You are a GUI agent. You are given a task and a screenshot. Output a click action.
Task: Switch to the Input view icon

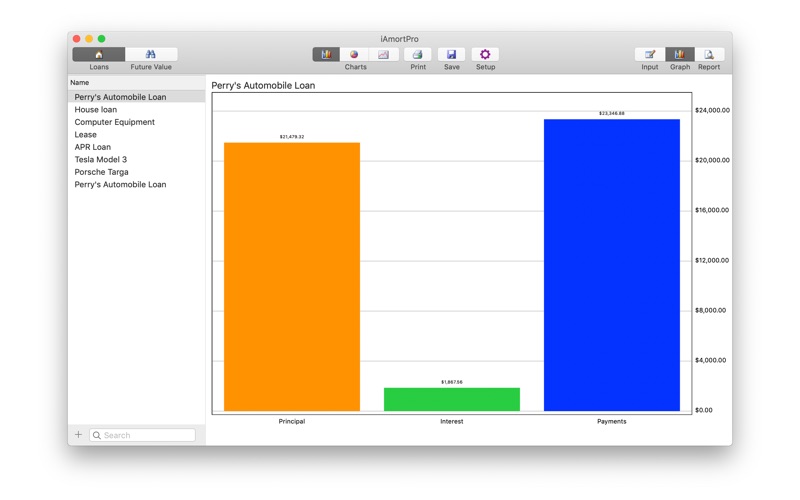649,54
